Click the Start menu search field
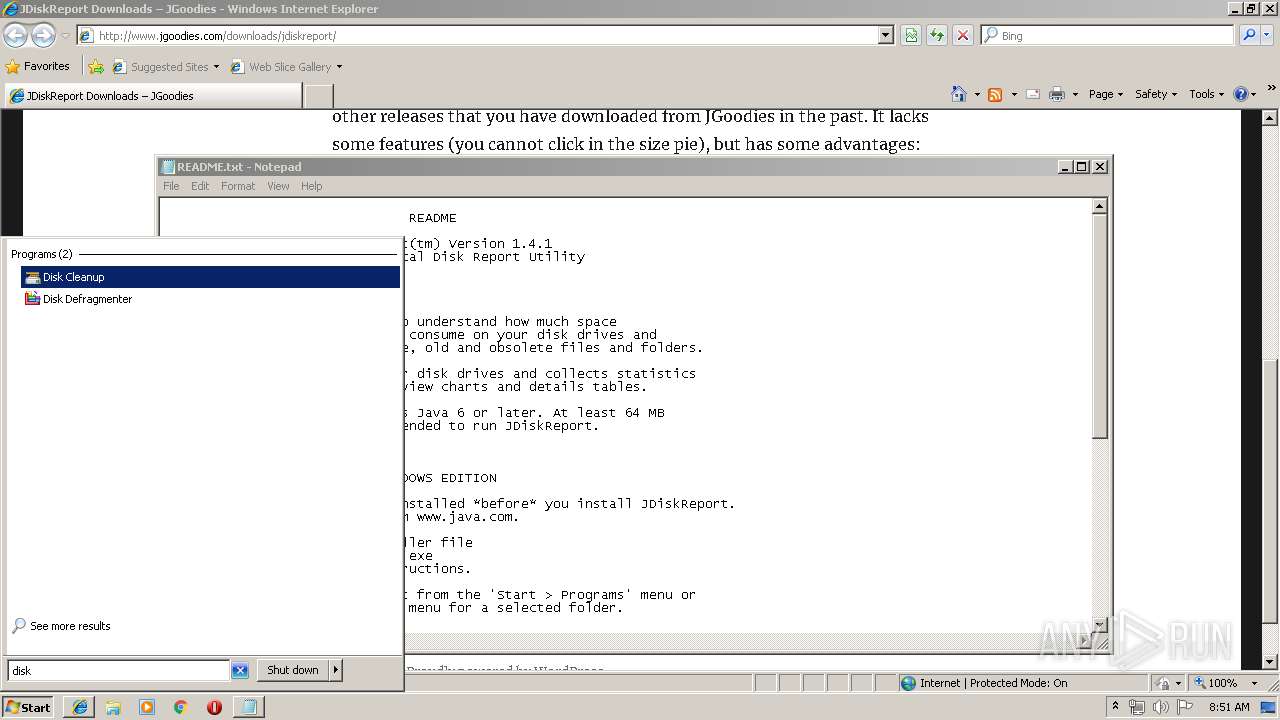The image size is (1280, 720). [x=119, y=670]
